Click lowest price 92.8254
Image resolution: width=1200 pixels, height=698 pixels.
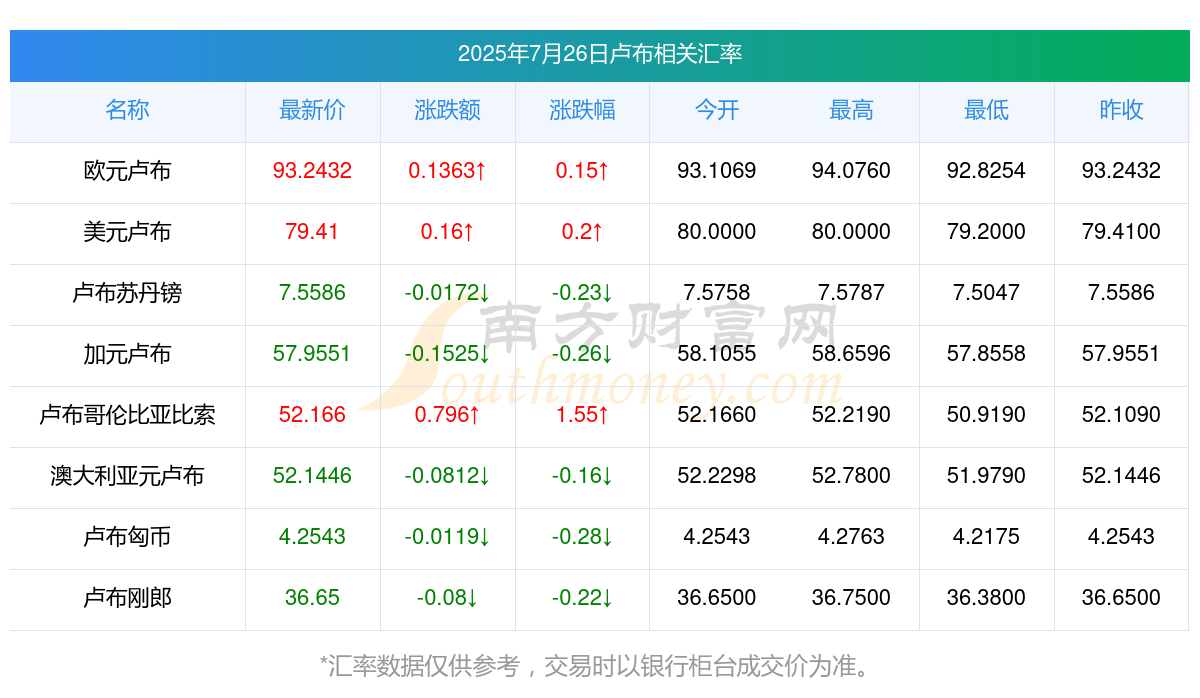(x=986, y=171)
